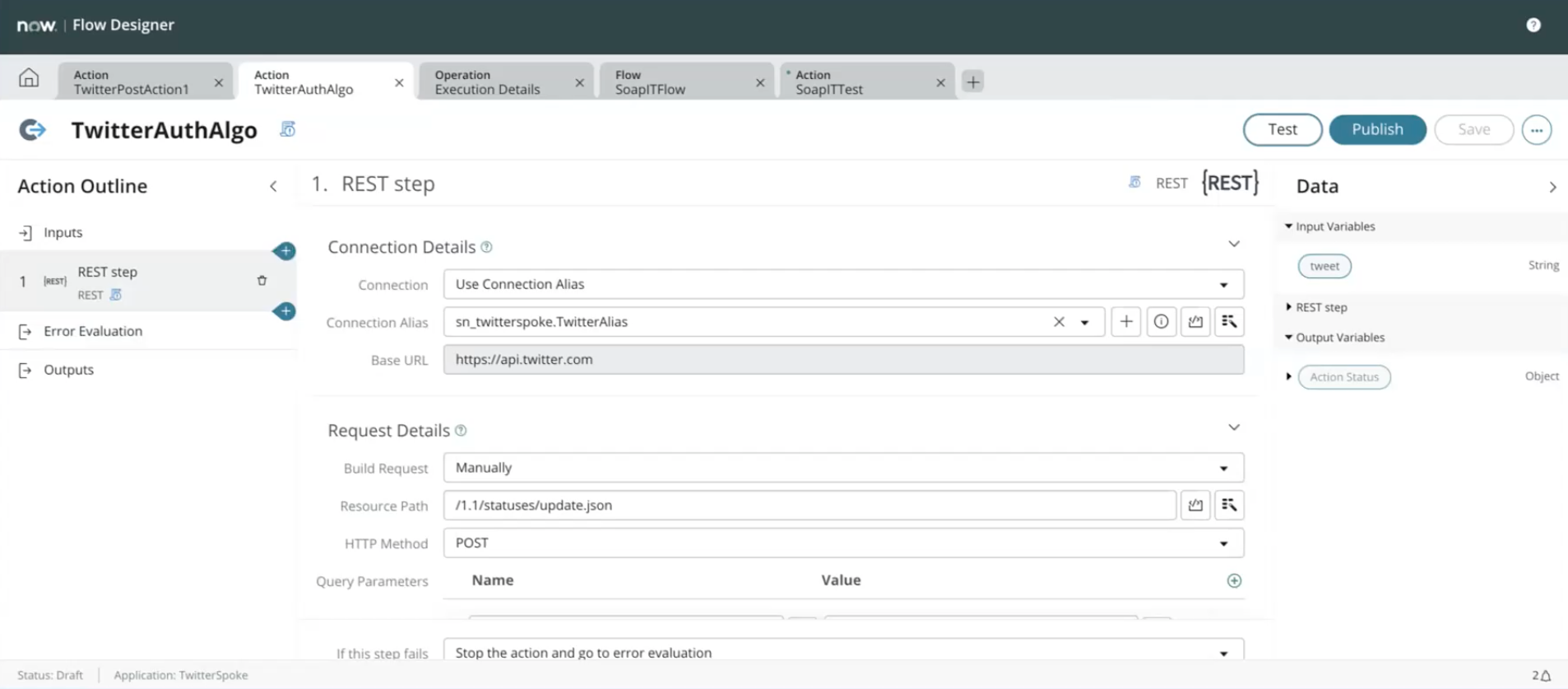Close the SoapITFlow tab
Screen dimensions: 1568x689
[x=760, y=82]
